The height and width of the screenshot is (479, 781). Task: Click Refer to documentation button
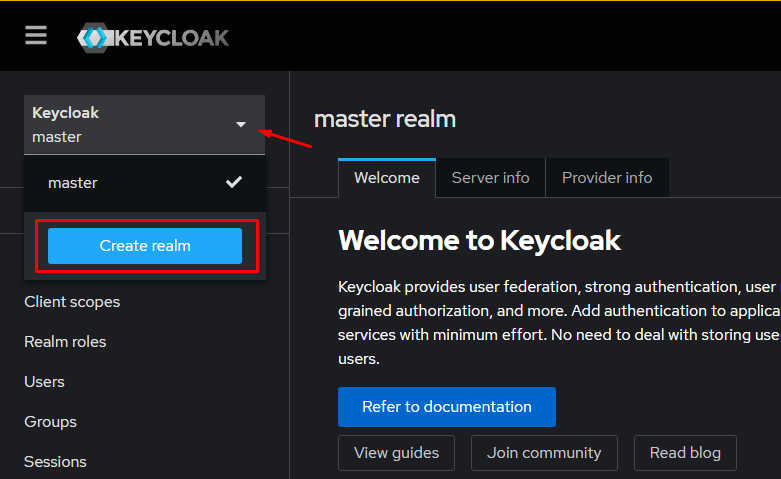[x=446, y=407]
